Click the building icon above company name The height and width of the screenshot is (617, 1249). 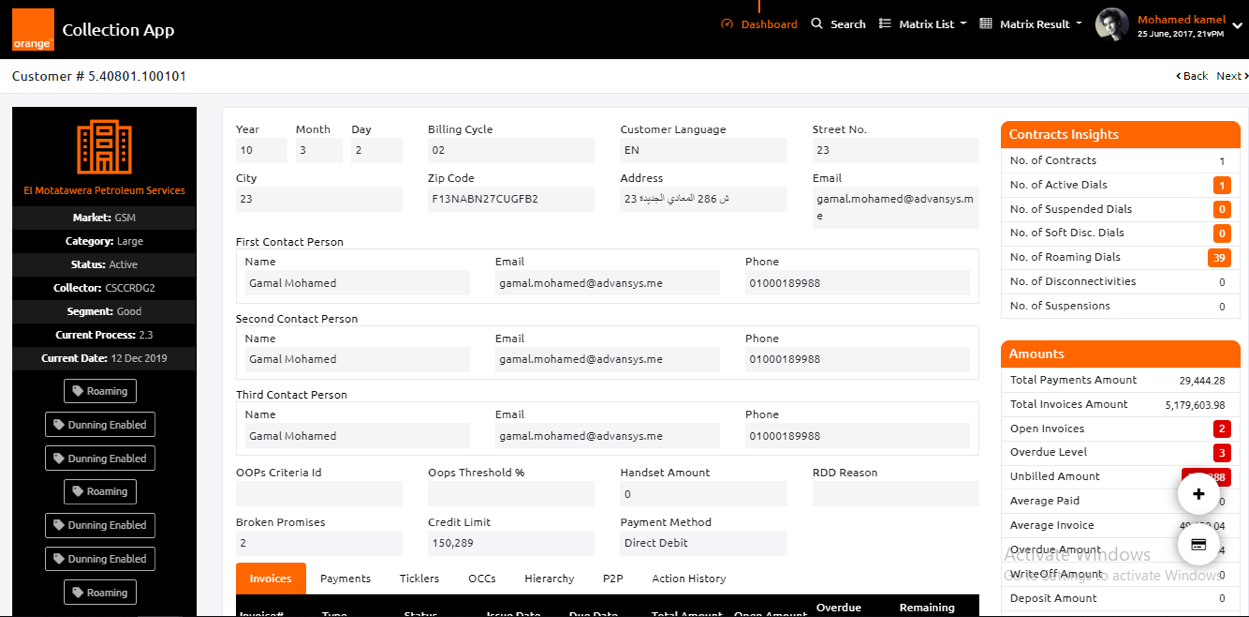coord(105,147)
